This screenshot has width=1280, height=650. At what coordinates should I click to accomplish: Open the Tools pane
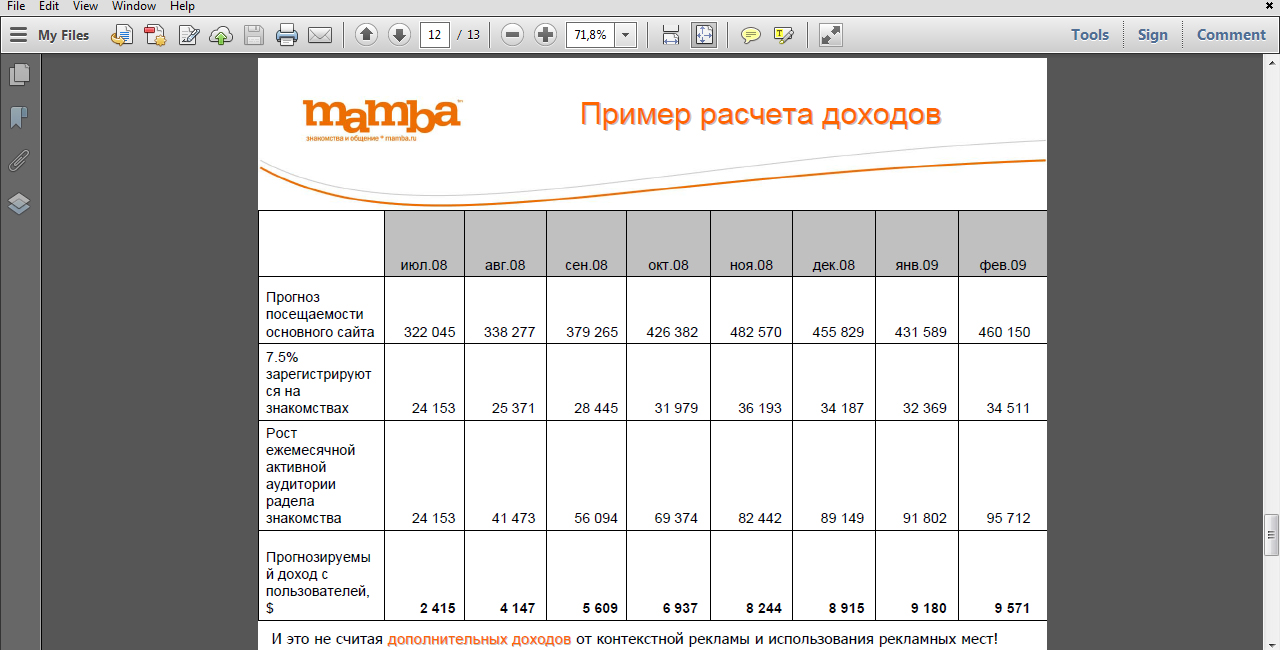point(1089,35)
